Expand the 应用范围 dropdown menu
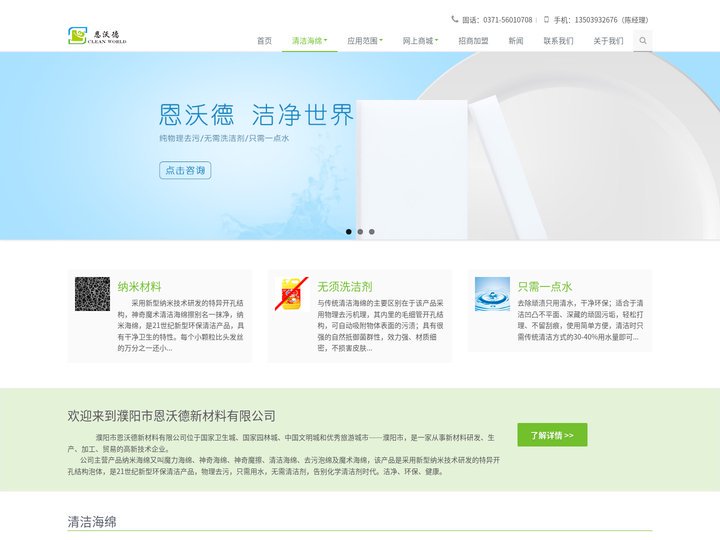The image size is (720, 540). 365,41
